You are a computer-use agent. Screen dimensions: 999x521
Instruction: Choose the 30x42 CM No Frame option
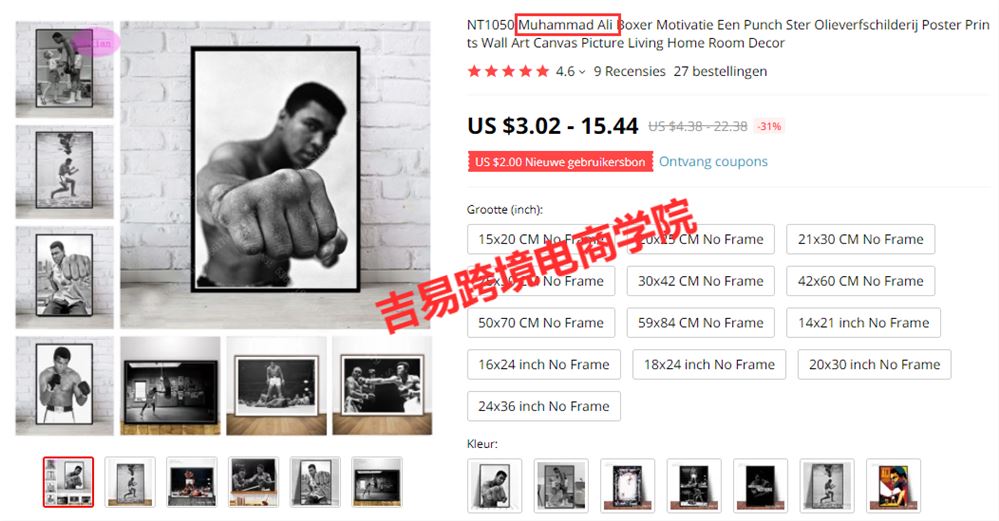pyautogui.click(x=700, y=281)
